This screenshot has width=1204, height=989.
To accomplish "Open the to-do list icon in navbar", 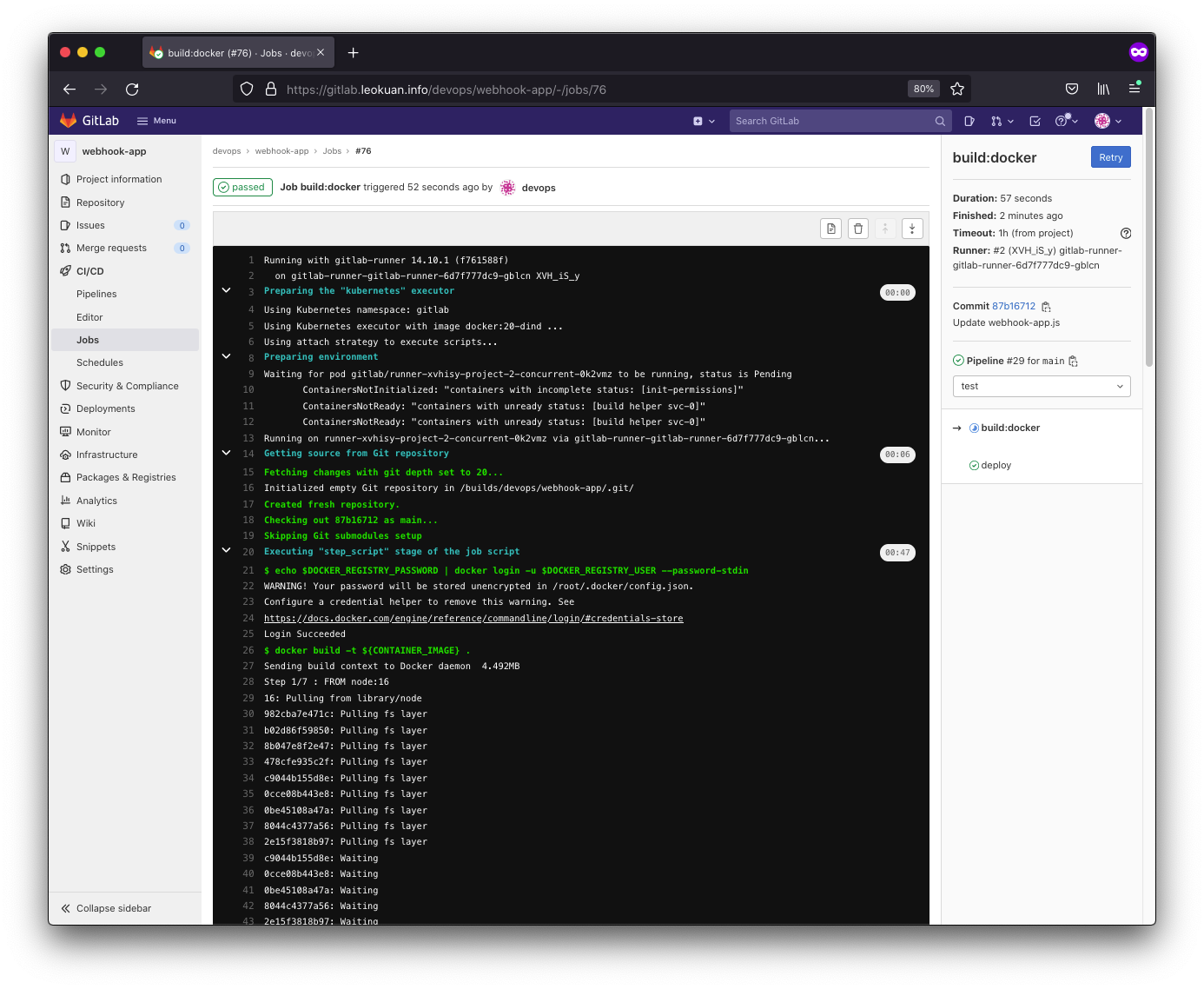I will tap(1035, 122).
